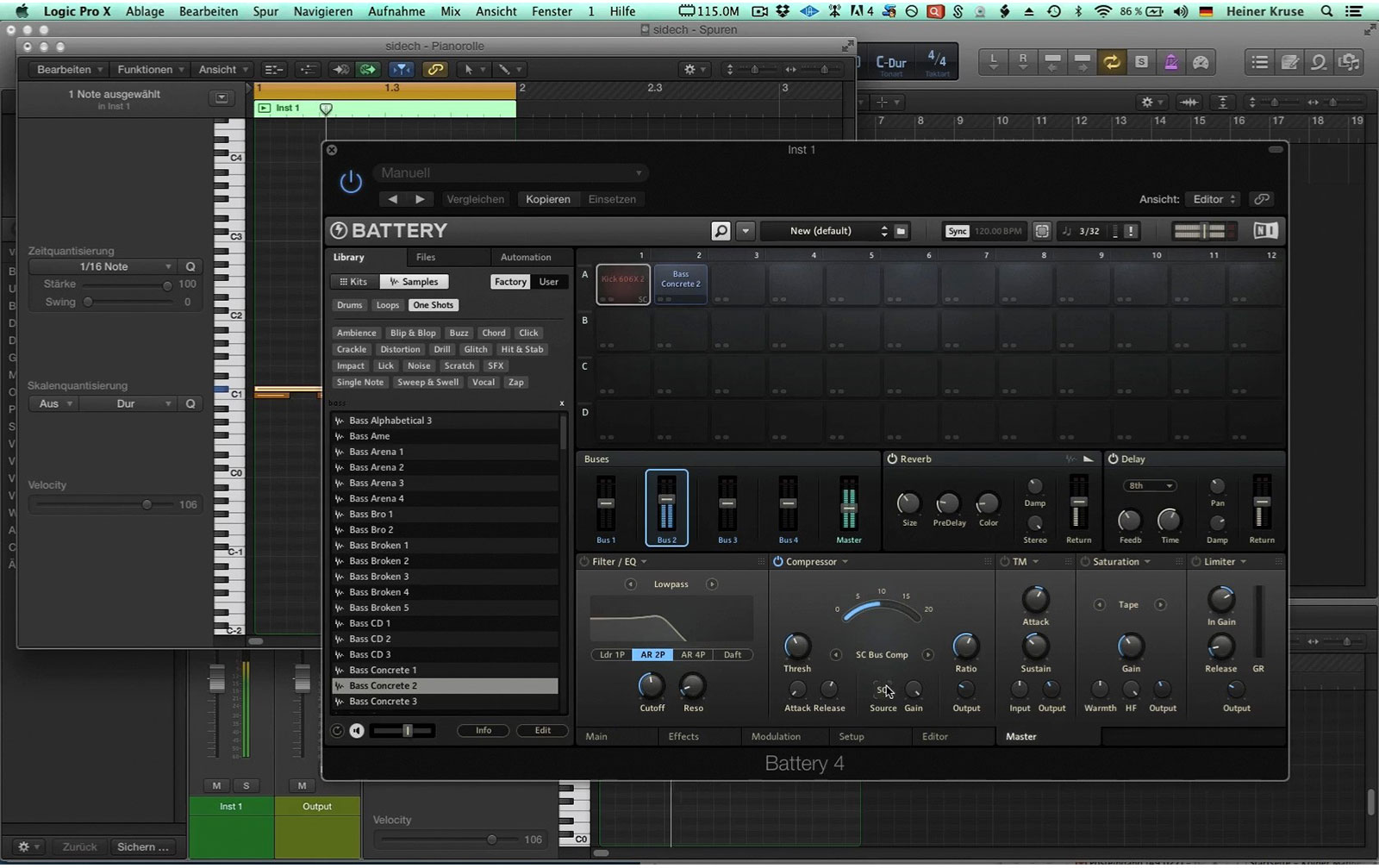1379x868 pixels.
Task: Click the cycle loop button in Logic toolbar
Action: [1112, 62]
